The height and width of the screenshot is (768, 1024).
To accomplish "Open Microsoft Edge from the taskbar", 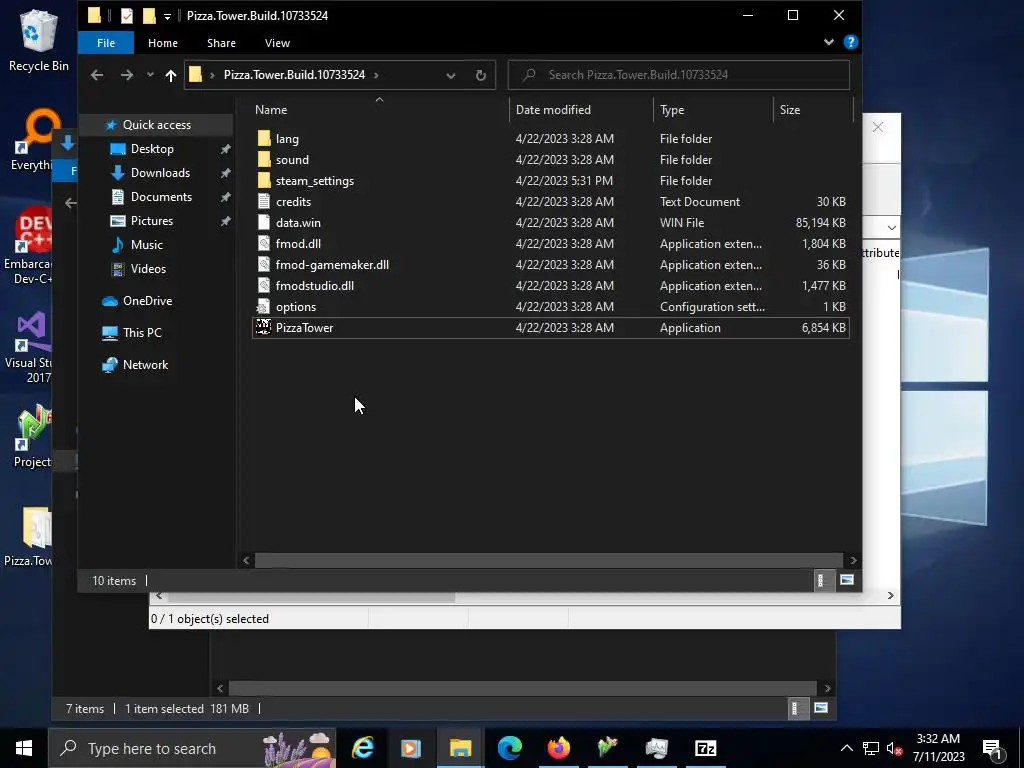I will (509, 748).
